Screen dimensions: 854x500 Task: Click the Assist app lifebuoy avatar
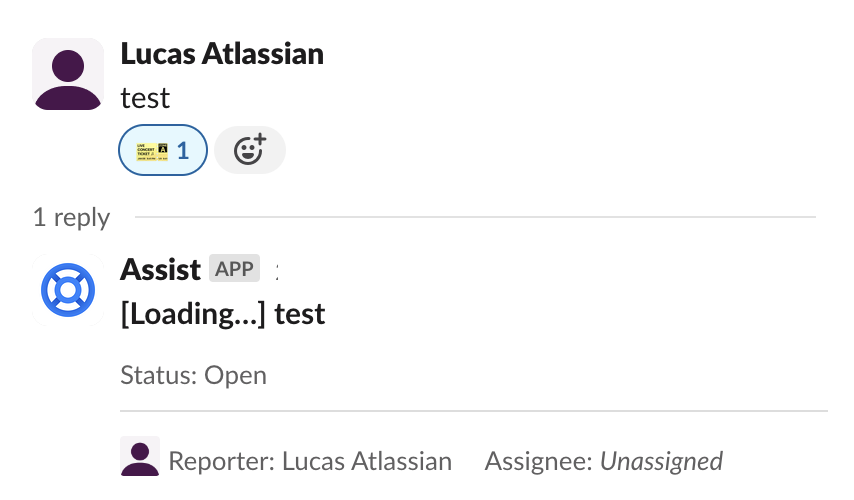pyautogui.click(x=68, y=290)
